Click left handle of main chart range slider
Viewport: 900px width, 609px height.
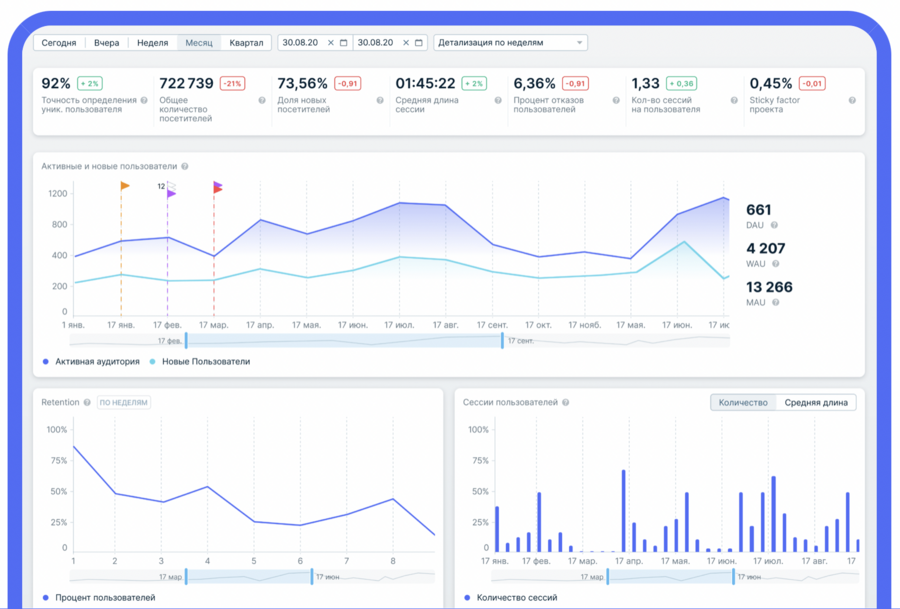(186, 341)
